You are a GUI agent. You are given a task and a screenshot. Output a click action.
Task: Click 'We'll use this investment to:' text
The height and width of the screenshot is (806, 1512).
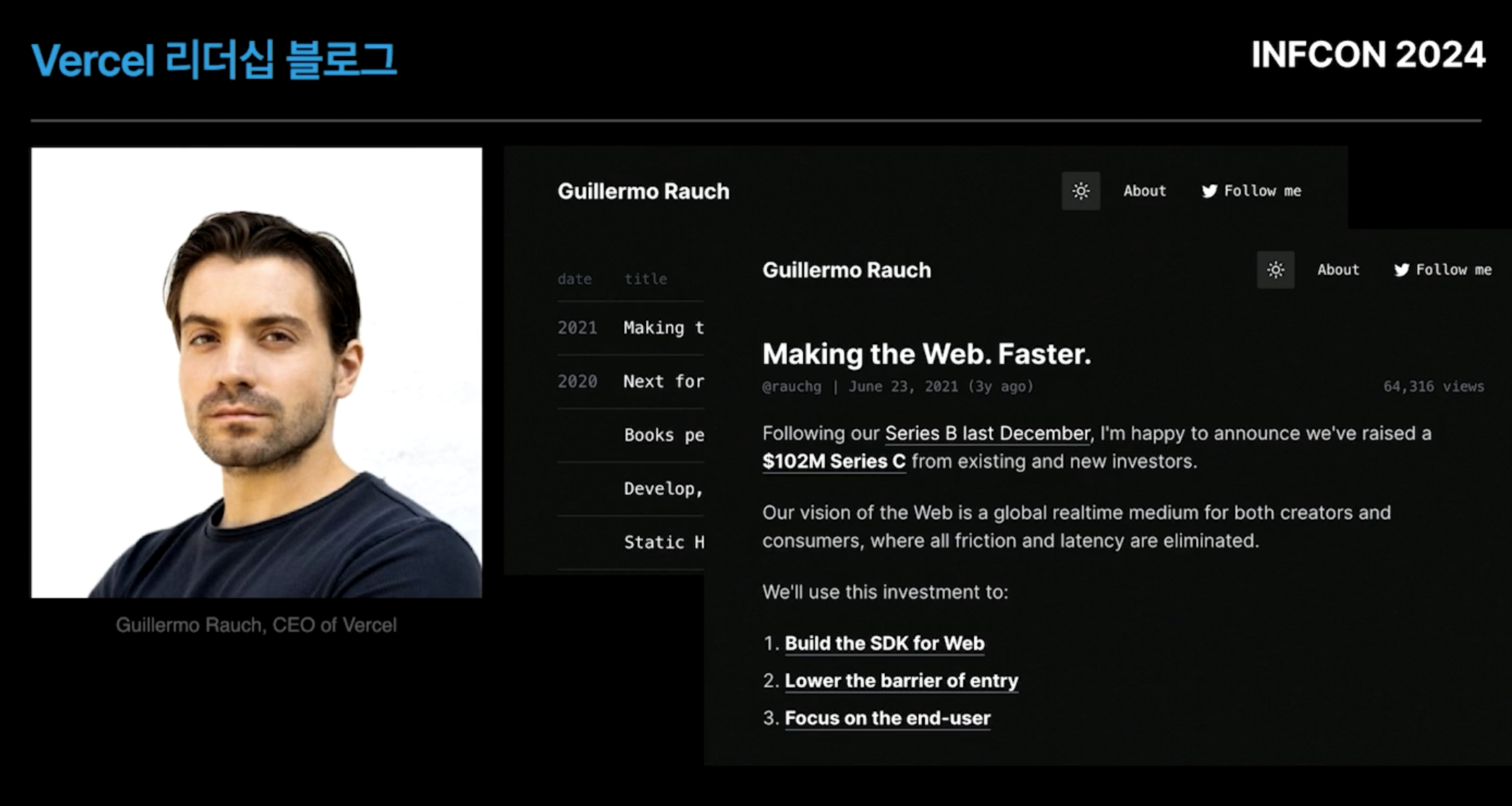(x=885, y=592)
